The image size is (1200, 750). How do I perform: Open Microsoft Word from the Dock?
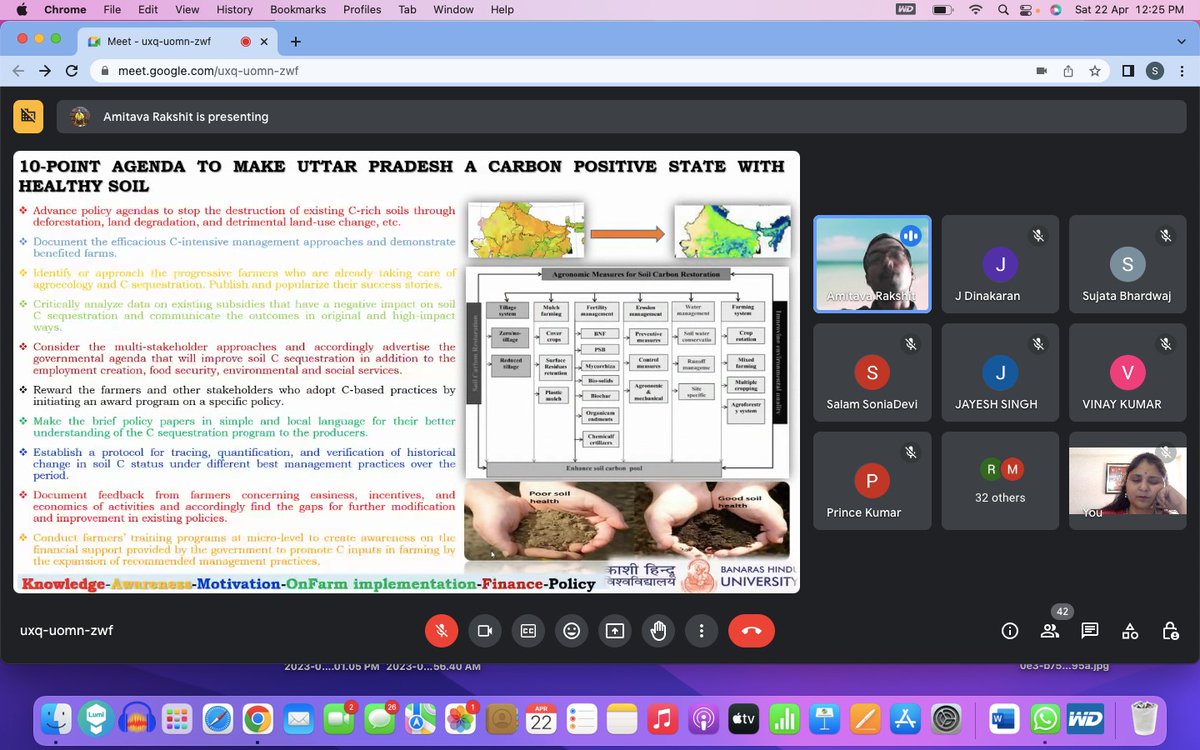click(1002, 718)
